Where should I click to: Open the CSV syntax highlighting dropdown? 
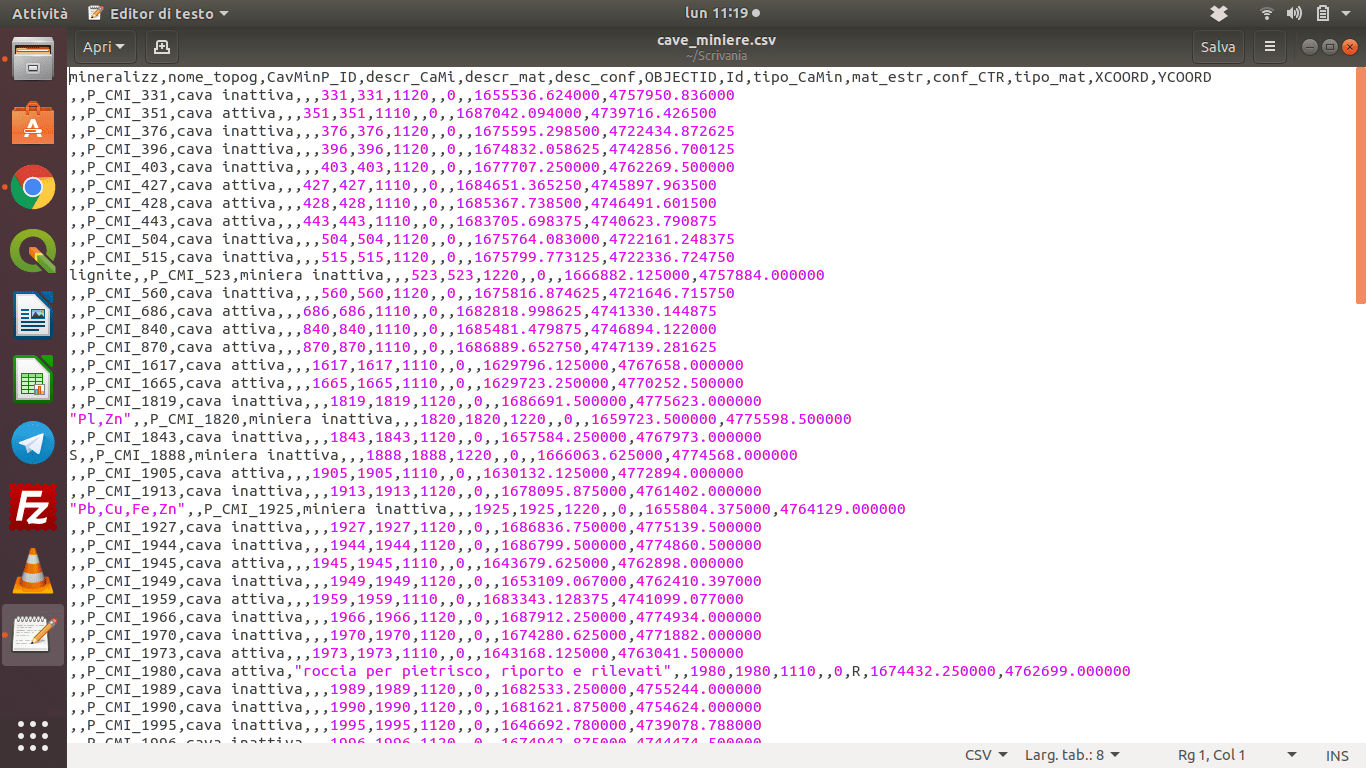point(986,755)
